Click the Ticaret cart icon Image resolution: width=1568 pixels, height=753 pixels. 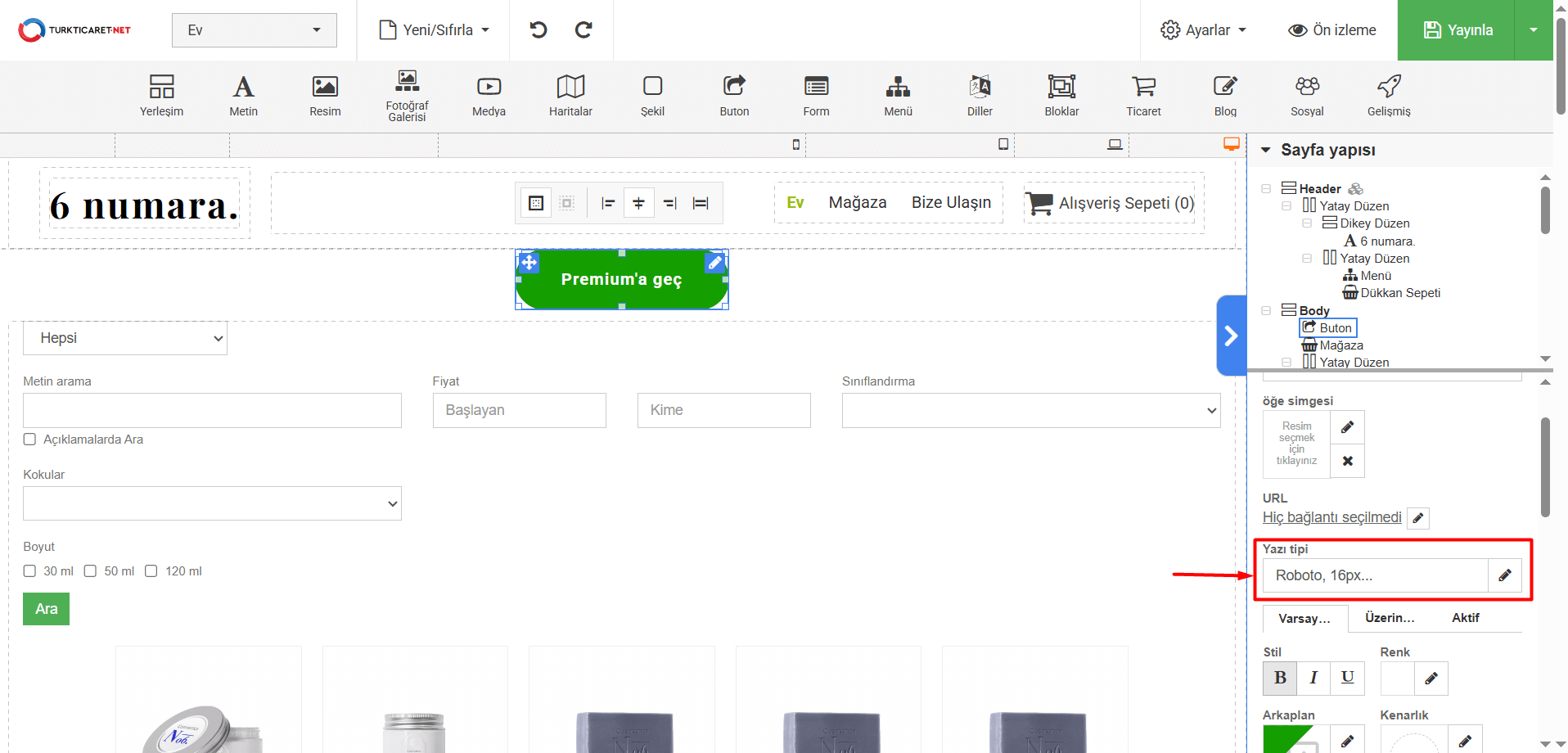pyautogui.click(x=1143, y=95)
